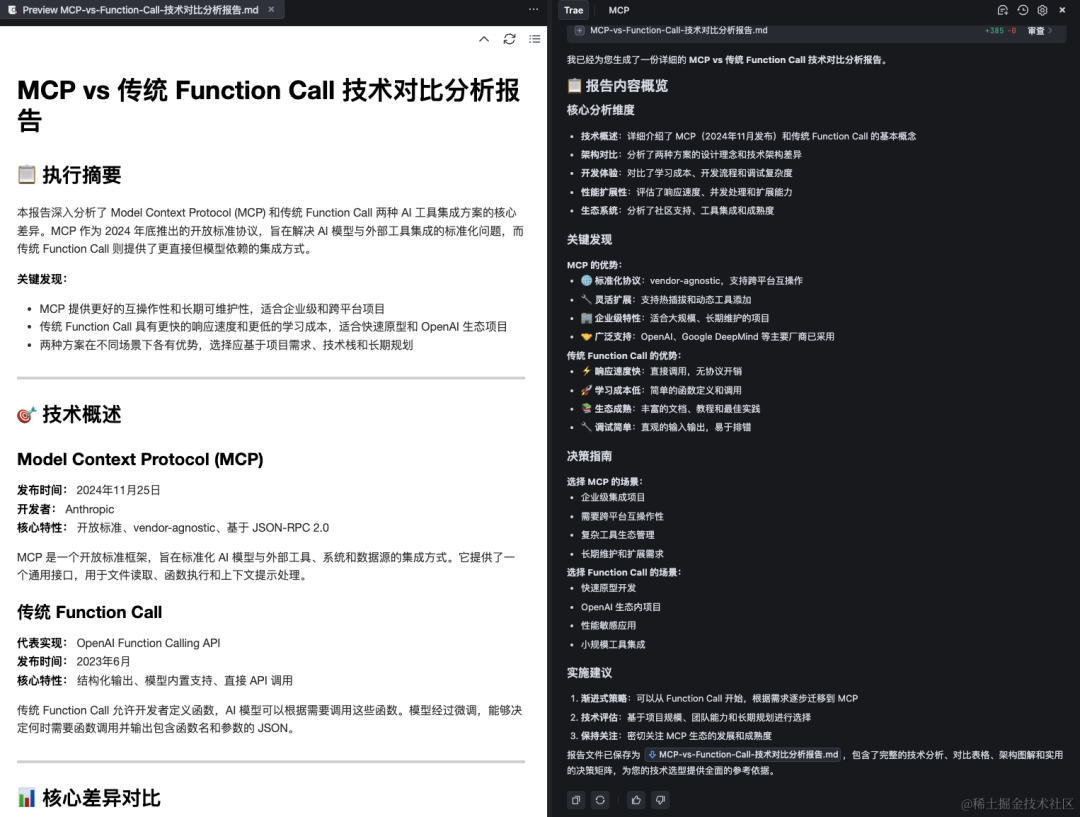Click the 响应速度快 bullet in chat

[x=661, y=371]
